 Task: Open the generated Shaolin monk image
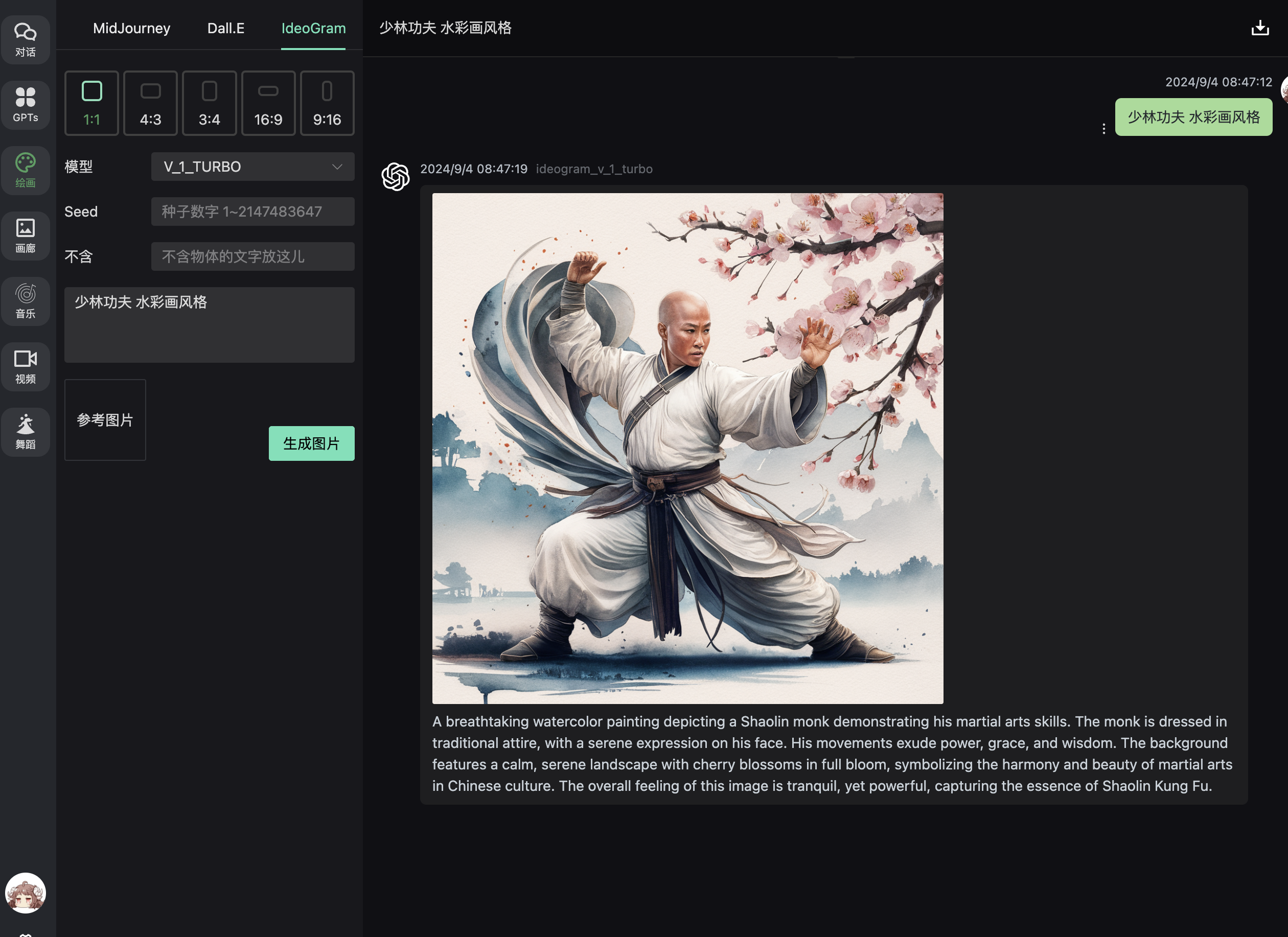coord(687,449)
